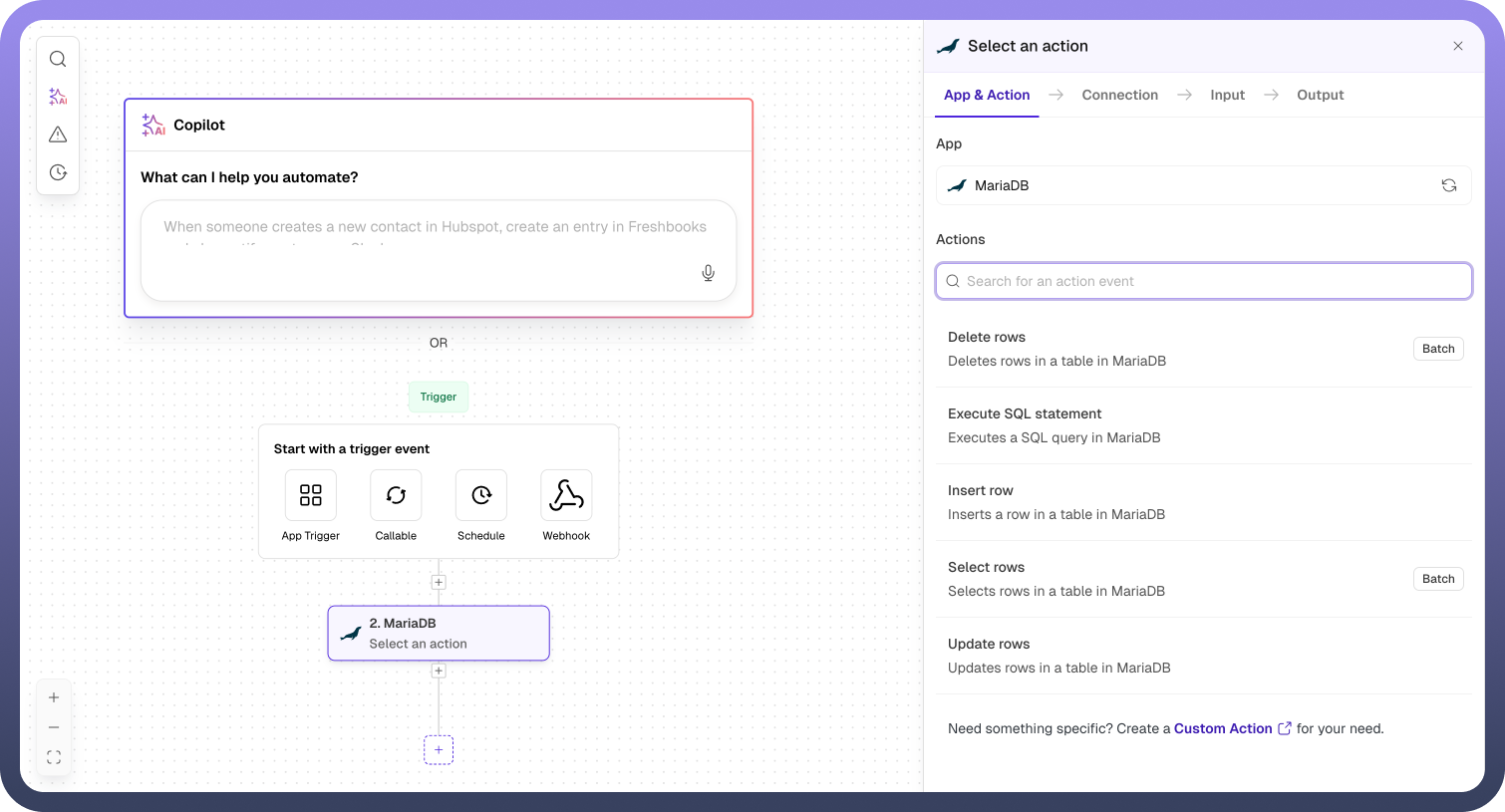
Task: Close the Select an action panel
Action: [x=1458, y=46]
